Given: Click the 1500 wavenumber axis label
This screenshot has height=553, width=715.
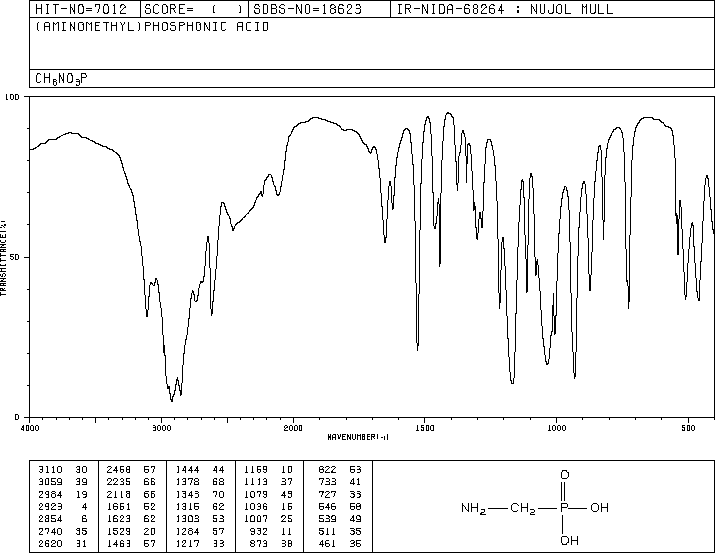Looking at the screenshot, I should tap(425, 428).
